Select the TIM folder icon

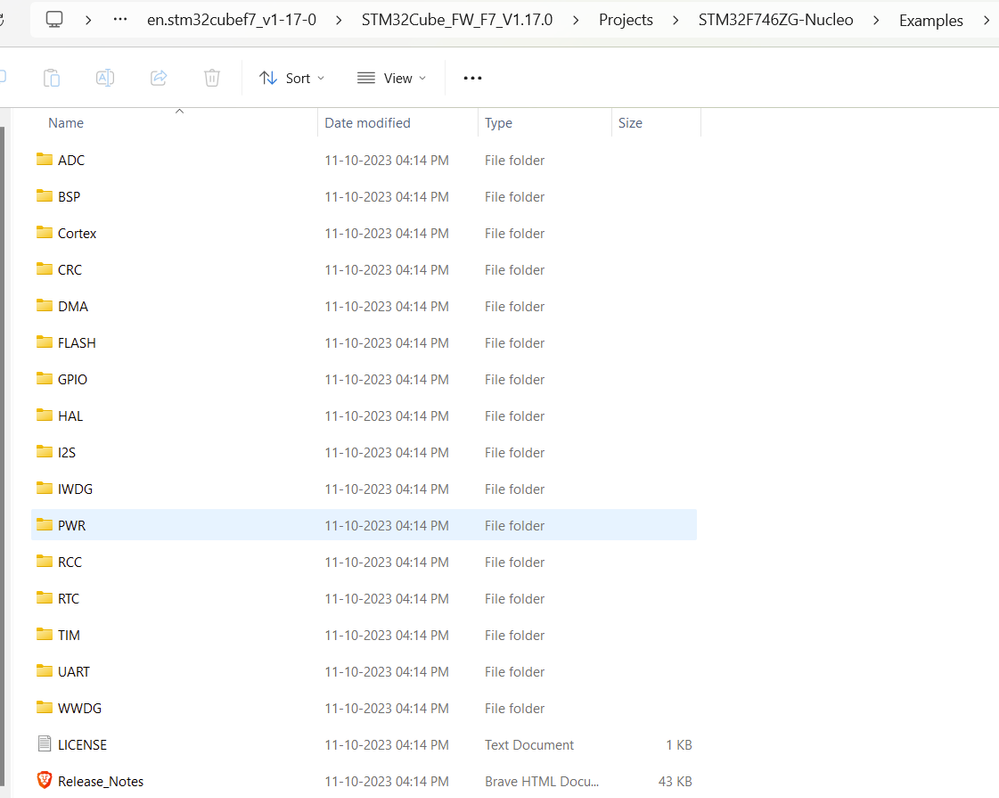click(45, 634)
